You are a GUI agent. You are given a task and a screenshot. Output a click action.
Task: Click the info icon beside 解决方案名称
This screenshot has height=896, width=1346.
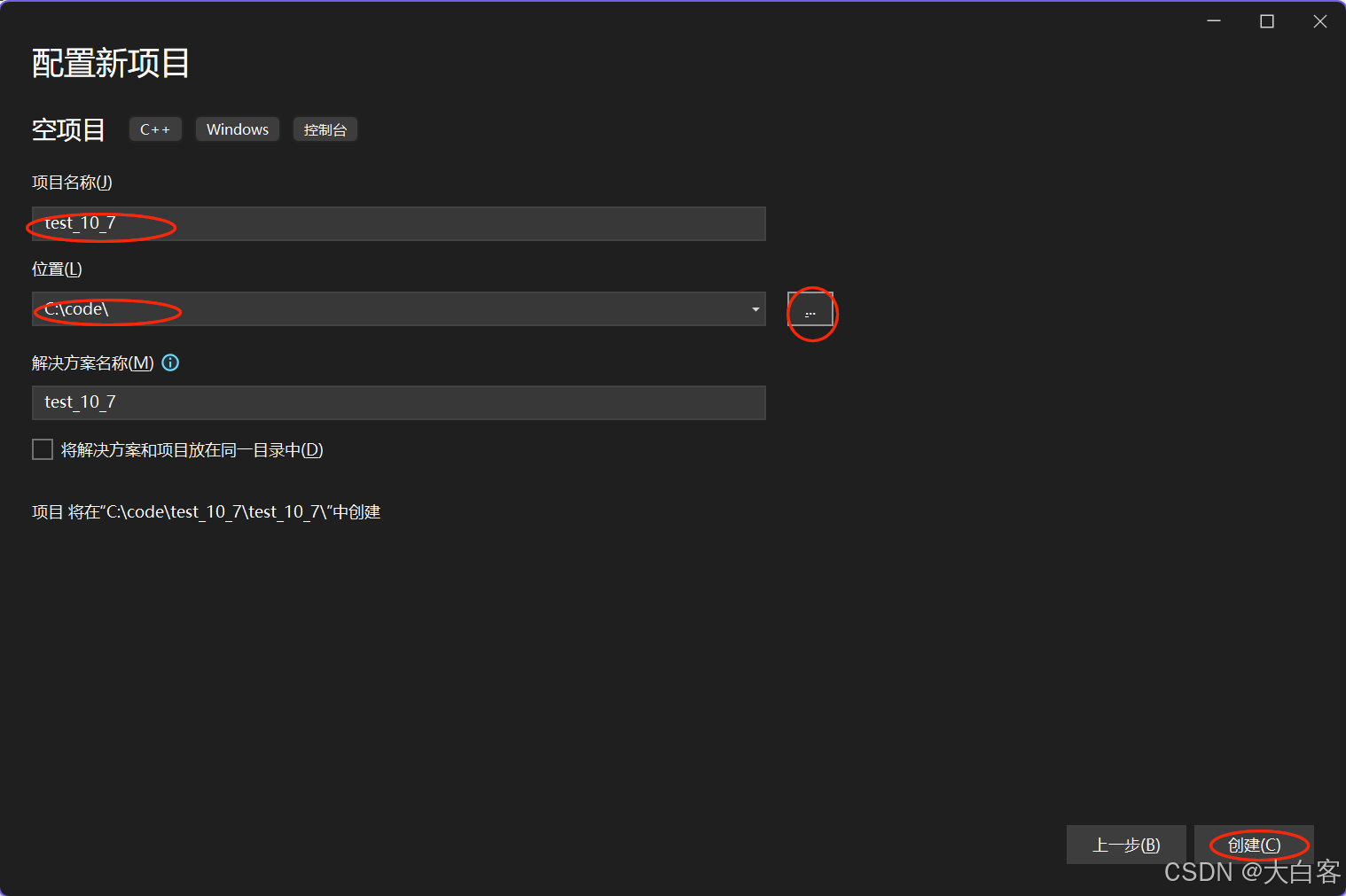170,362
